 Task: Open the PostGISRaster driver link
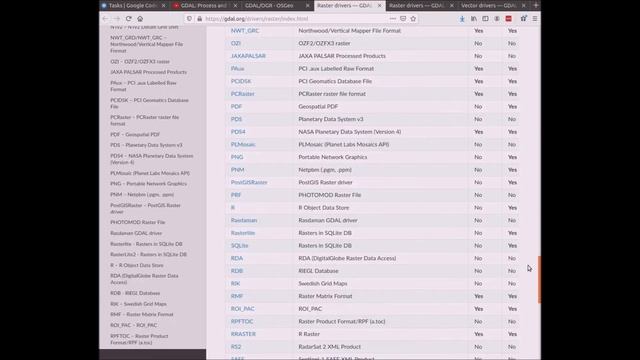point(249,182)
